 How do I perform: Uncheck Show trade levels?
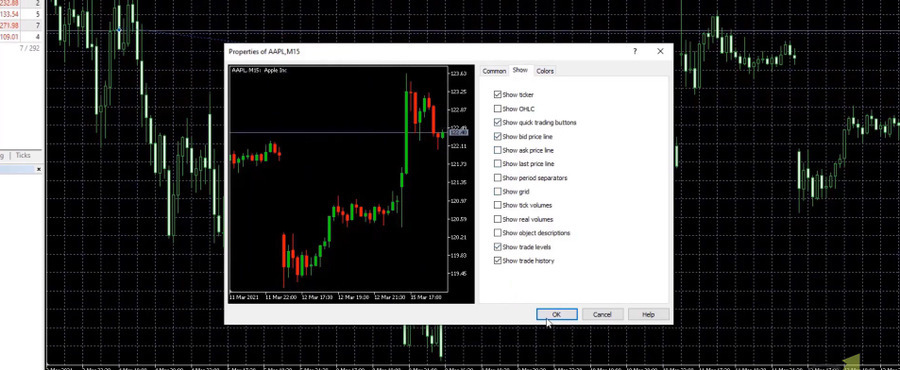[x=497, y=247]
